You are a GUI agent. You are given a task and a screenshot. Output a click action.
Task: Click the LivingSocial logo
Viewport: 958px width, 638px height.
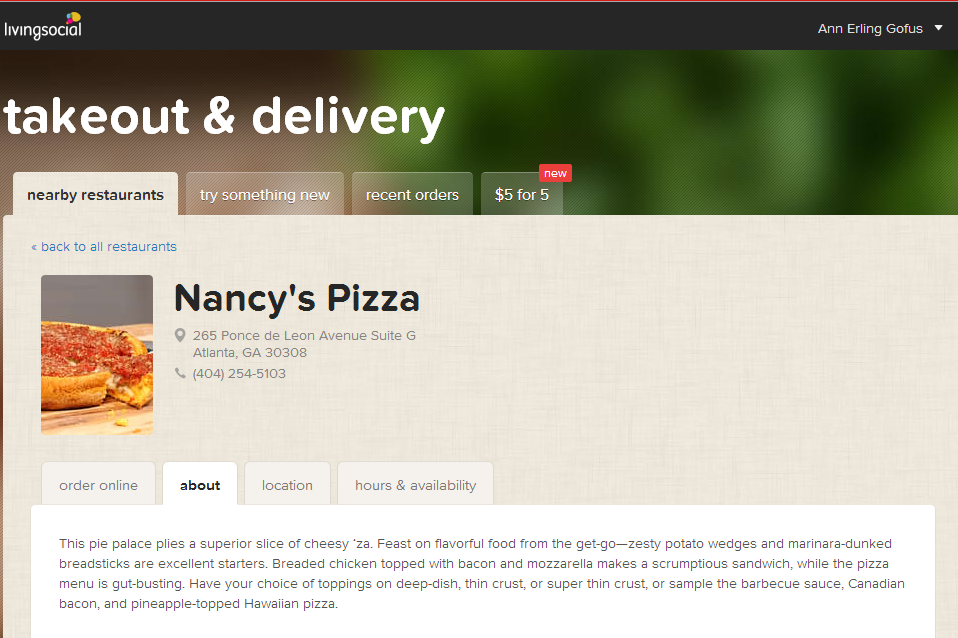click(43, 26)
